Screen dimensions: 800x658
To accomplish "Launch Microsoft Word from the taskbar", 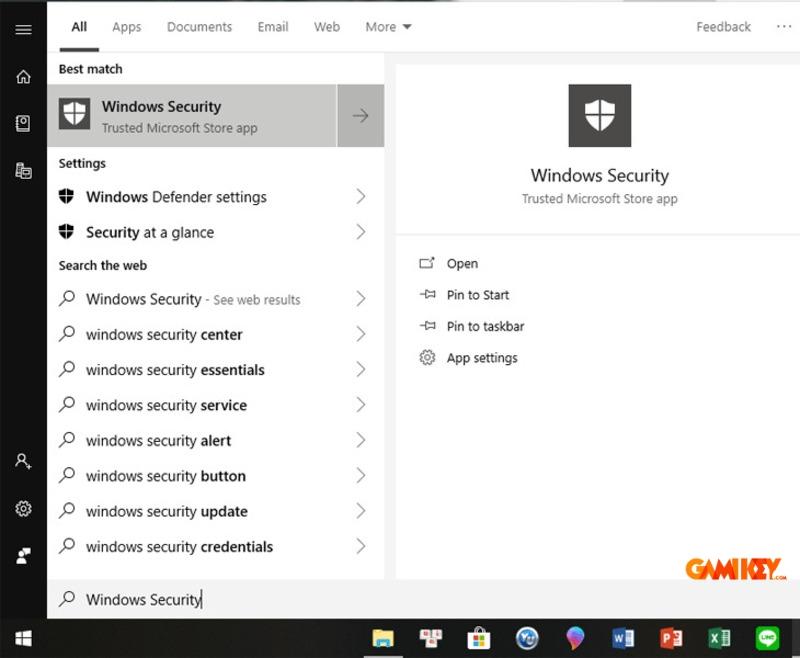I will coord(623,637).
